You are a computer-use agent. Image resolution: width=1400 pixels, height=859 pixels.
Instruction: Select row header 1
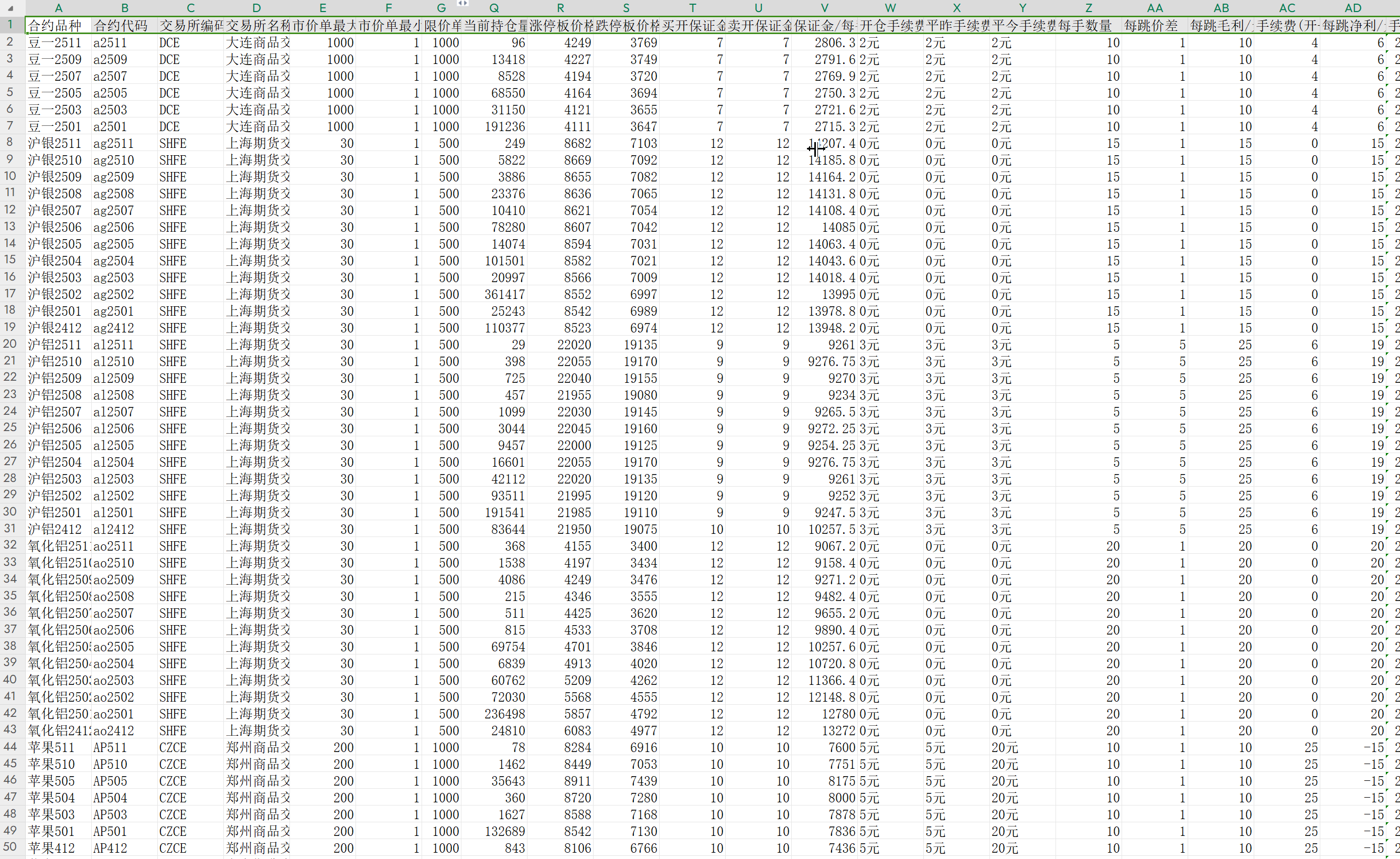click(10, 25)
